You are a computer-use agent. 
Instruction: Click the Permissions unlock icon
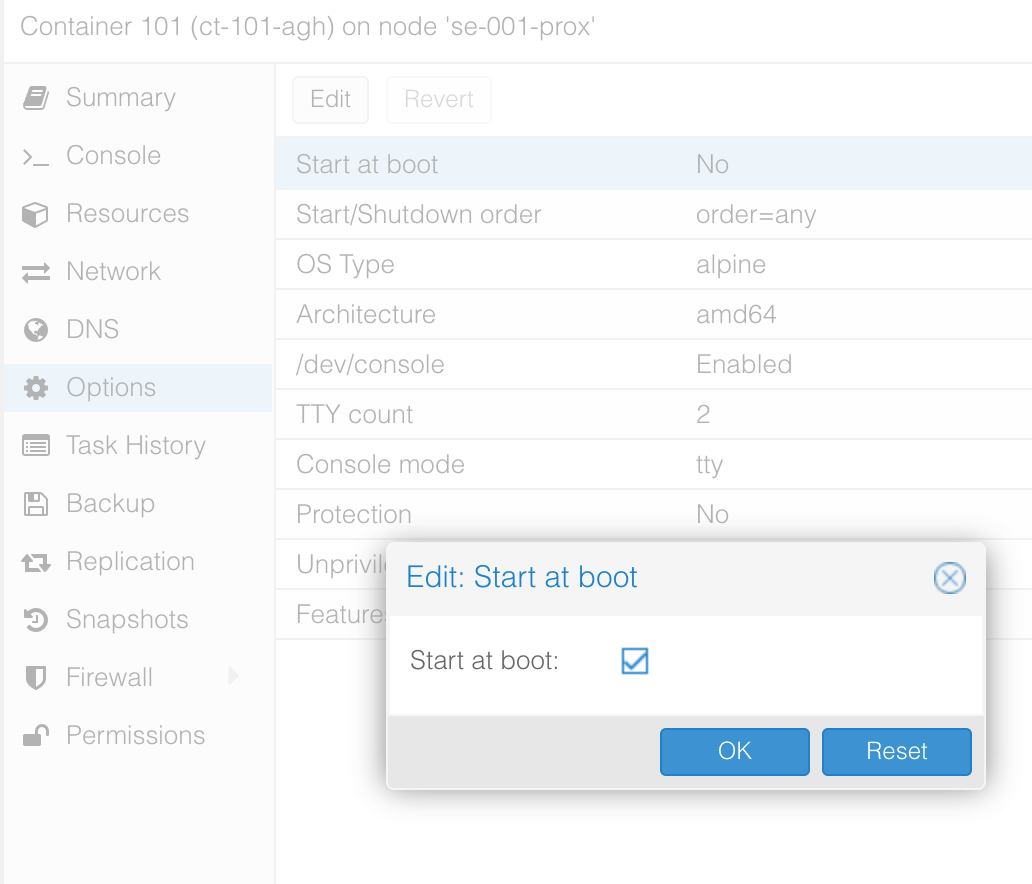(36, 736)
